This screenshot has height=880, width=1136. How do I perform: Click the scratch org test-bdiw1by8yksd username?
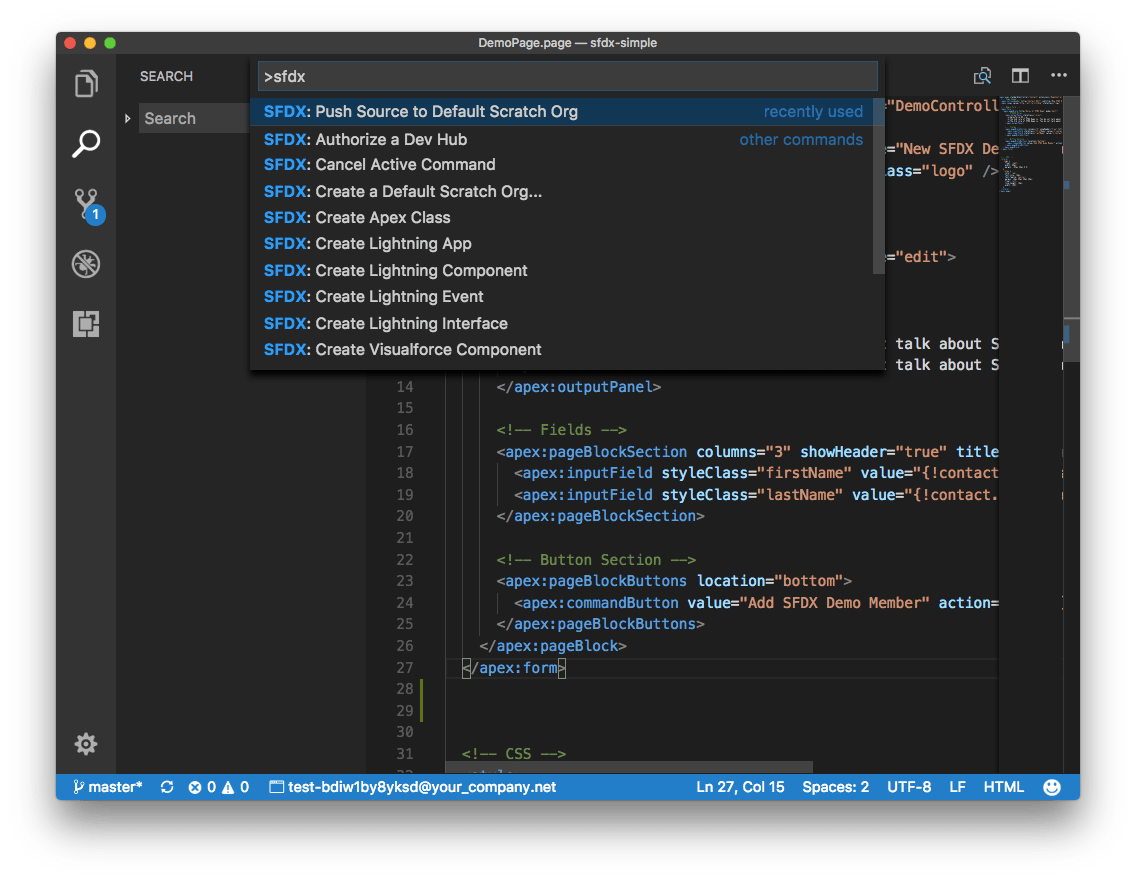pos(413,787)
